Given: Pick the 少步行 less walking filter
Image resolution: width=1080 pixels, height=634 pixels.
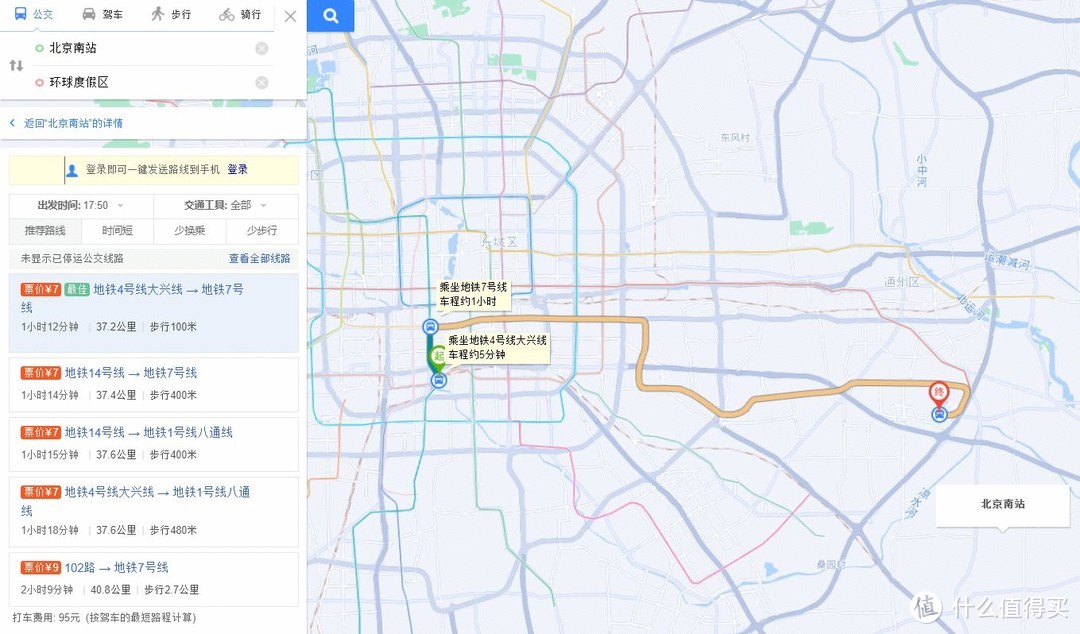Looking at the screenshot, I should point(262,231).
